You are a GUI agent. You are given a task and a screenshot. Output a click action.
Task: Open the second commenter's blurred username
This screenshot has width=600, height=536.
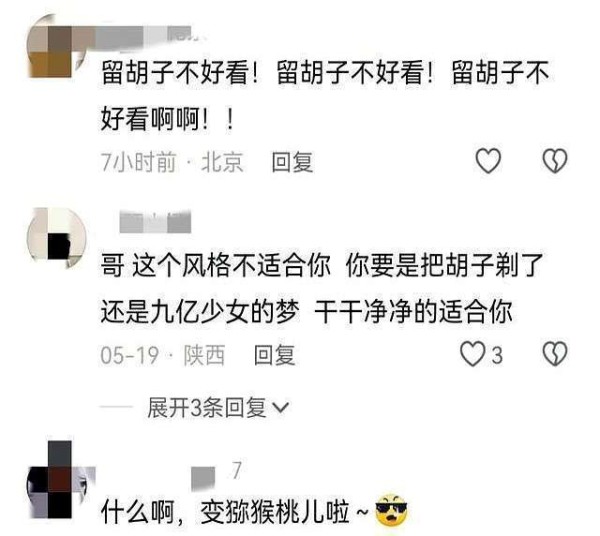155,222
